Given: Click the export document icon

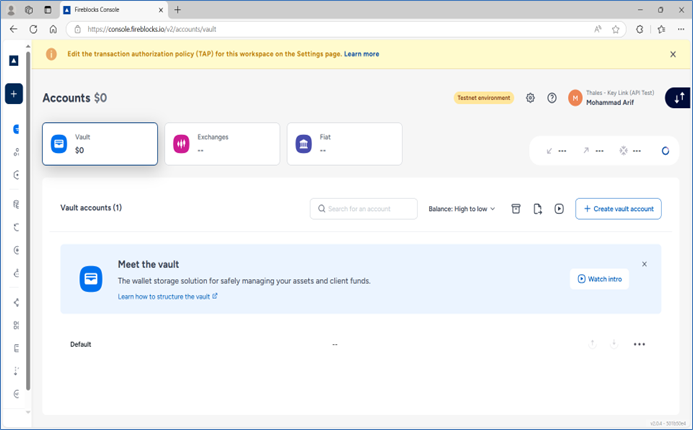Looking at the screenshot, I should (x=537, y=209).
